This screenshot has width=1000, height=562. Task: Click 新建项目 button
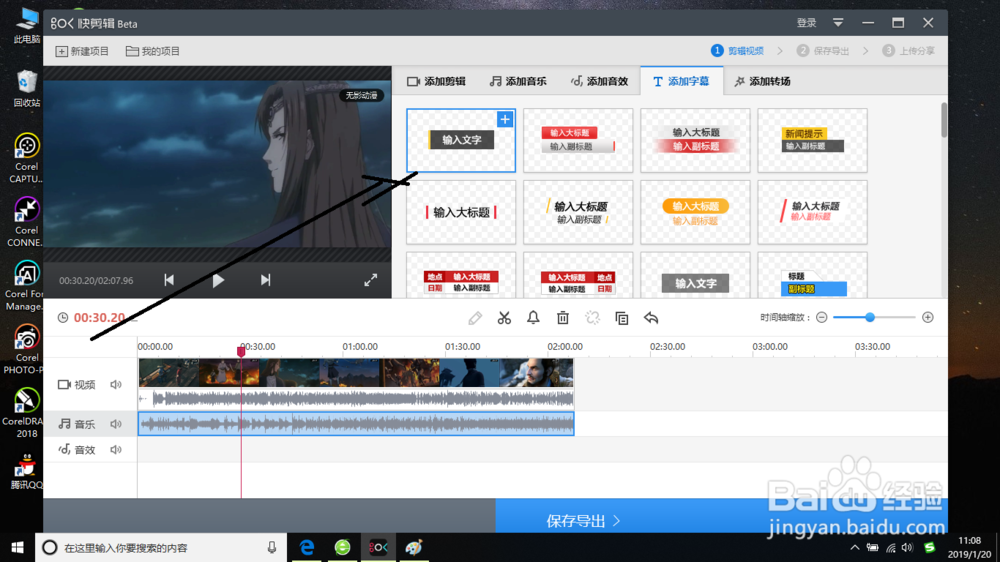click(x=82, y=51)
